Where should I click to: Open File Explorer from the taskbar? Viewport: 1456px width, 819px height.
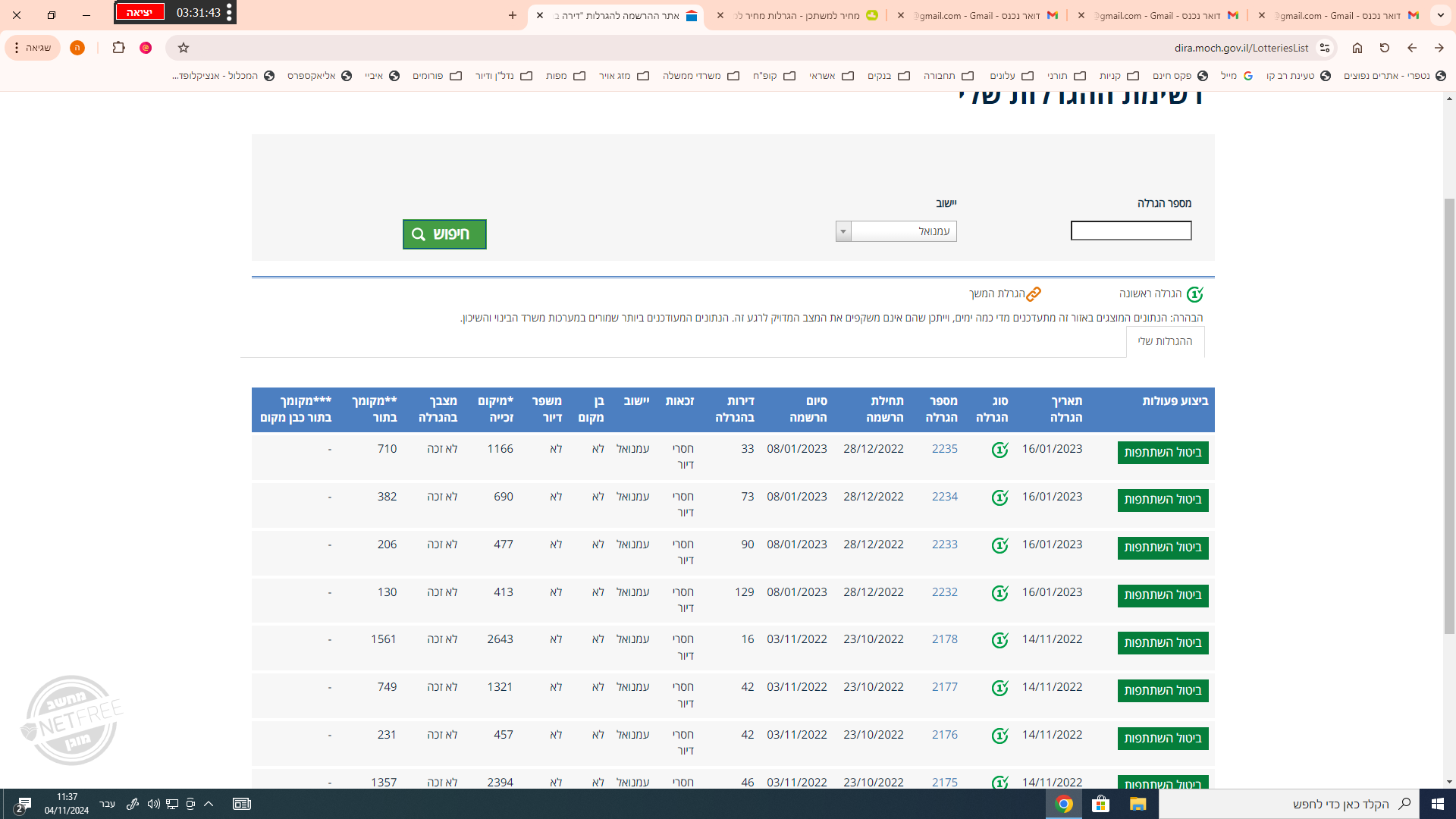click(x=1137, y=804)
